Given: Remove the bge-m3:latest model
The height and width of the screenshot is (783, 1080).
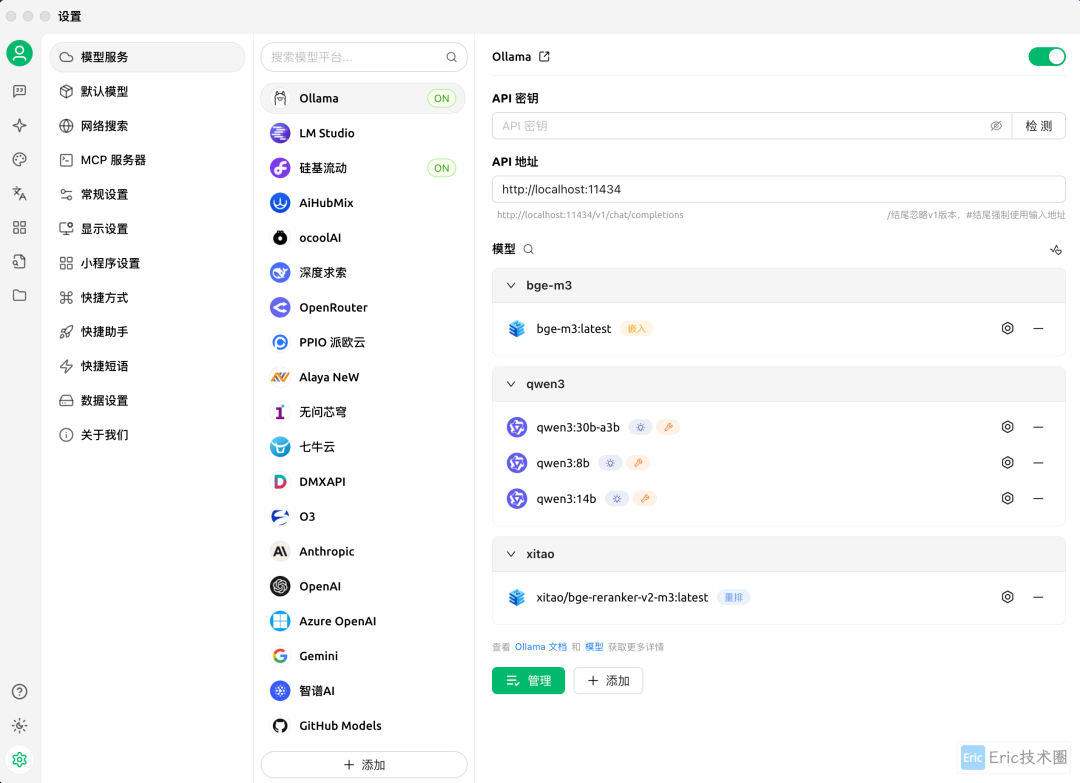Looking at the screenshot, I should tap(1038, 328).
